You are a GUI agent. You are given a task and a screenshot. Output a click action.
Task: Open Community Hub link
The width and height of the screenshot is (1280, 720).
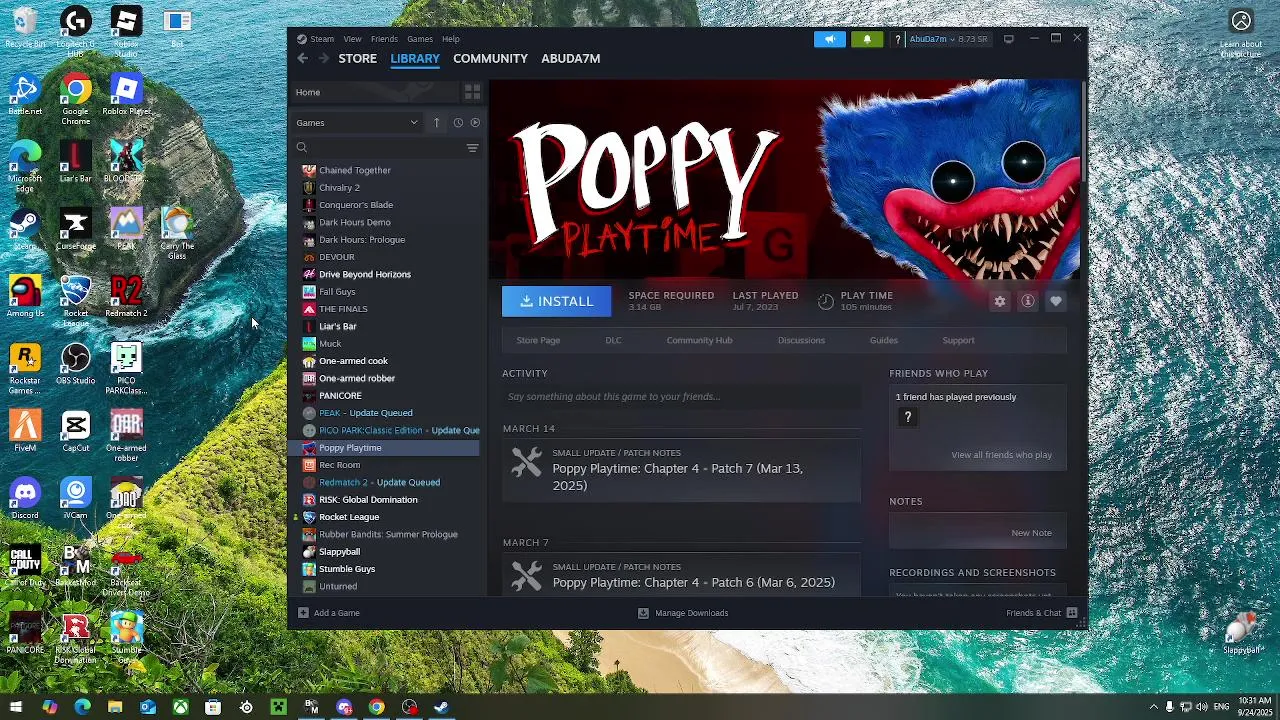pyautogui.click(x=699, y=340)
